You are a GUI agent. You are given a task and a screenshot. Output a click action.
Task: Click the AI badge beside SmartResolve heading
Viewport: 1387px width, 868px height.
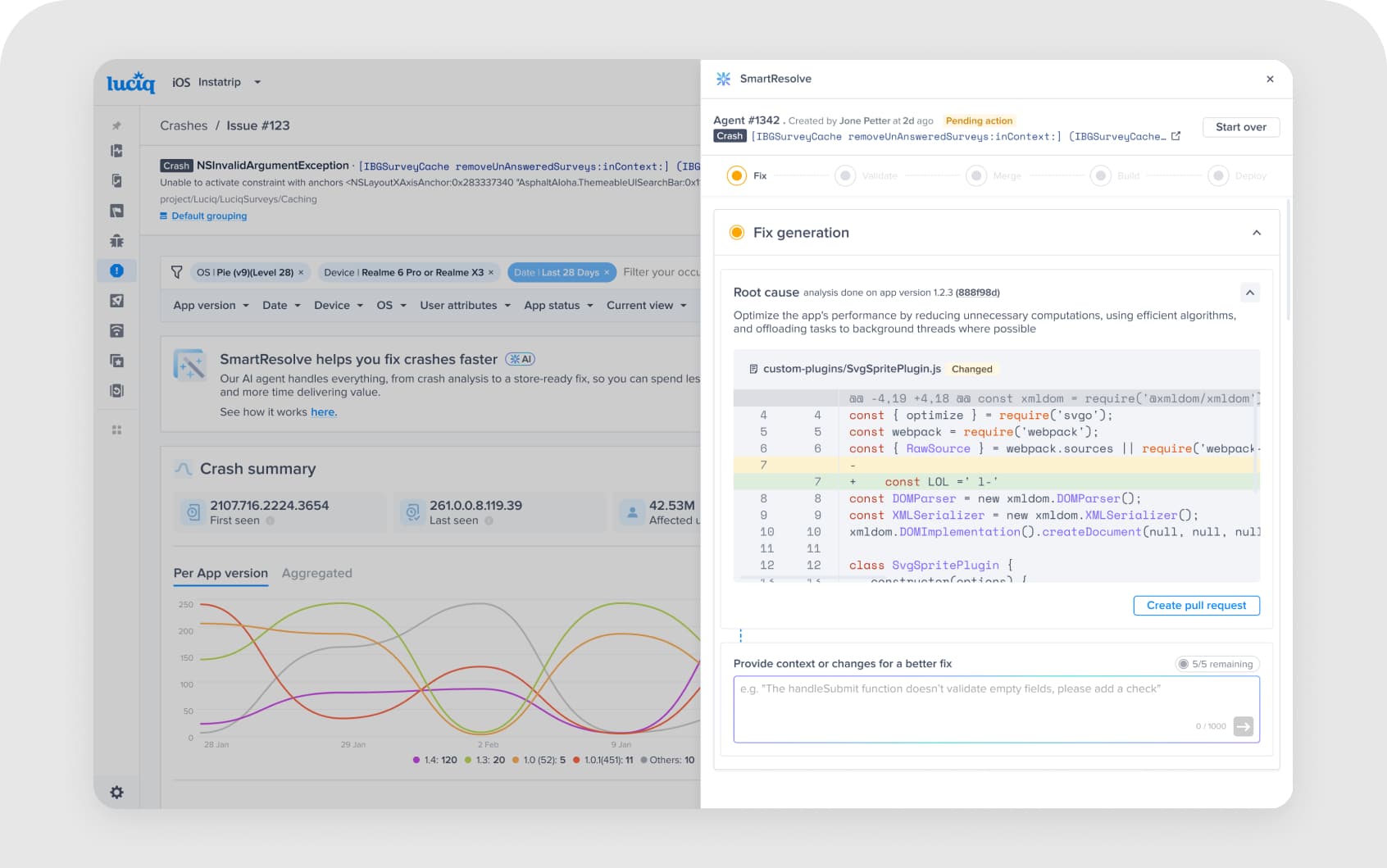point(521,359)
